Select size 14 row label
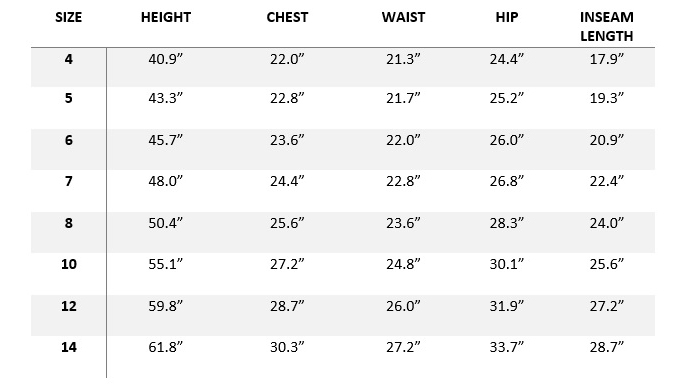687x384 pixels. (69, 347)
